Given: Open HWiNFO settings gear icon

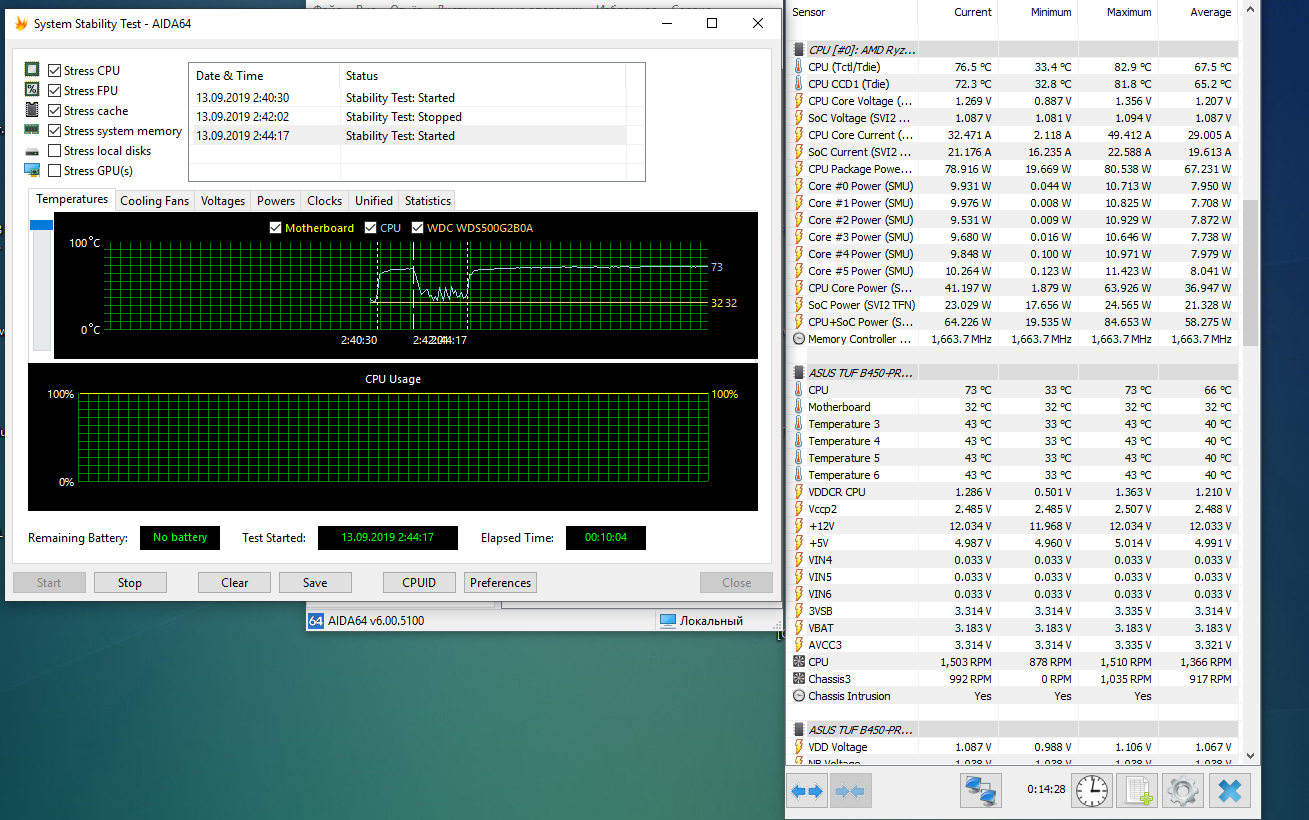Looking at the screenshot, I should point(1183,791).
